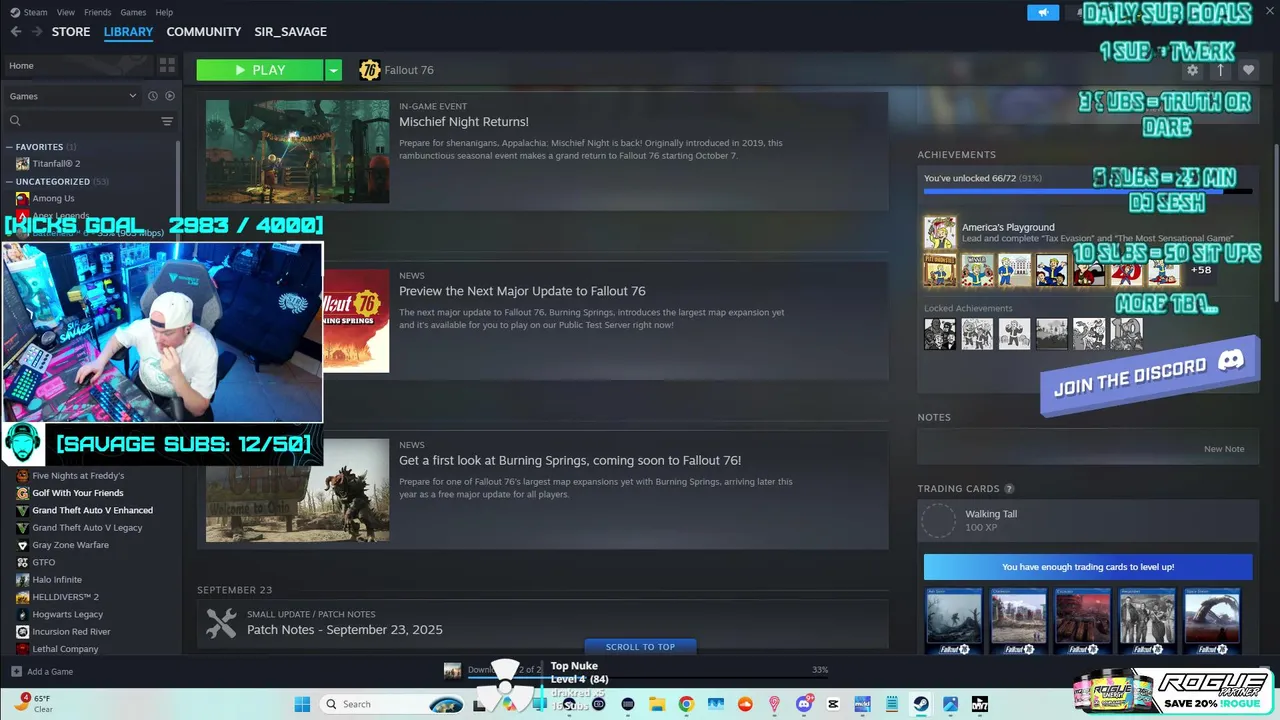Viewport: 1280px width, 720px height.
Task: Click Add a Game
Action: pyautogui.click(x=42, y=672)
